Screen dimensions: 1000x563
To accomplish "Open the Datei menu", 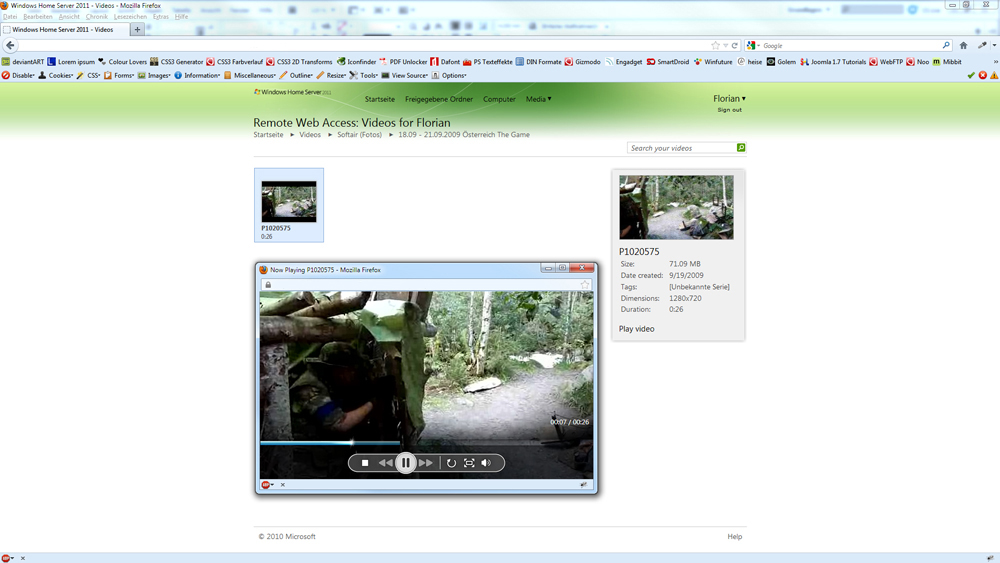I will pyautogui.click(x=10, y=17).
